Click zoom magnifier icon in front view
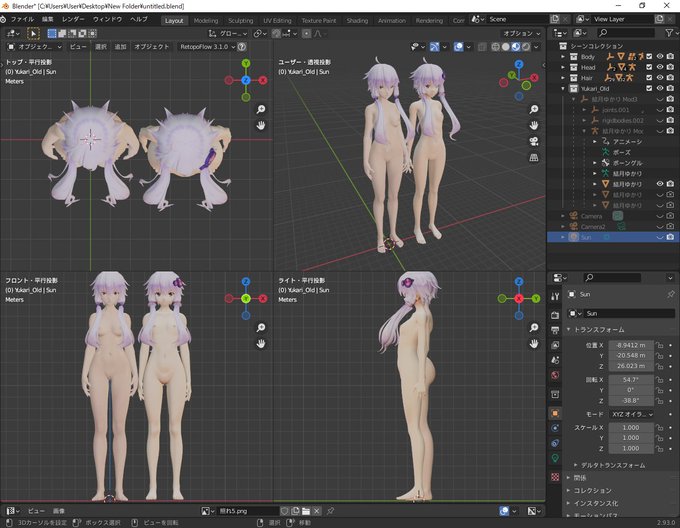The image size is (680, 528). (261, 327)
